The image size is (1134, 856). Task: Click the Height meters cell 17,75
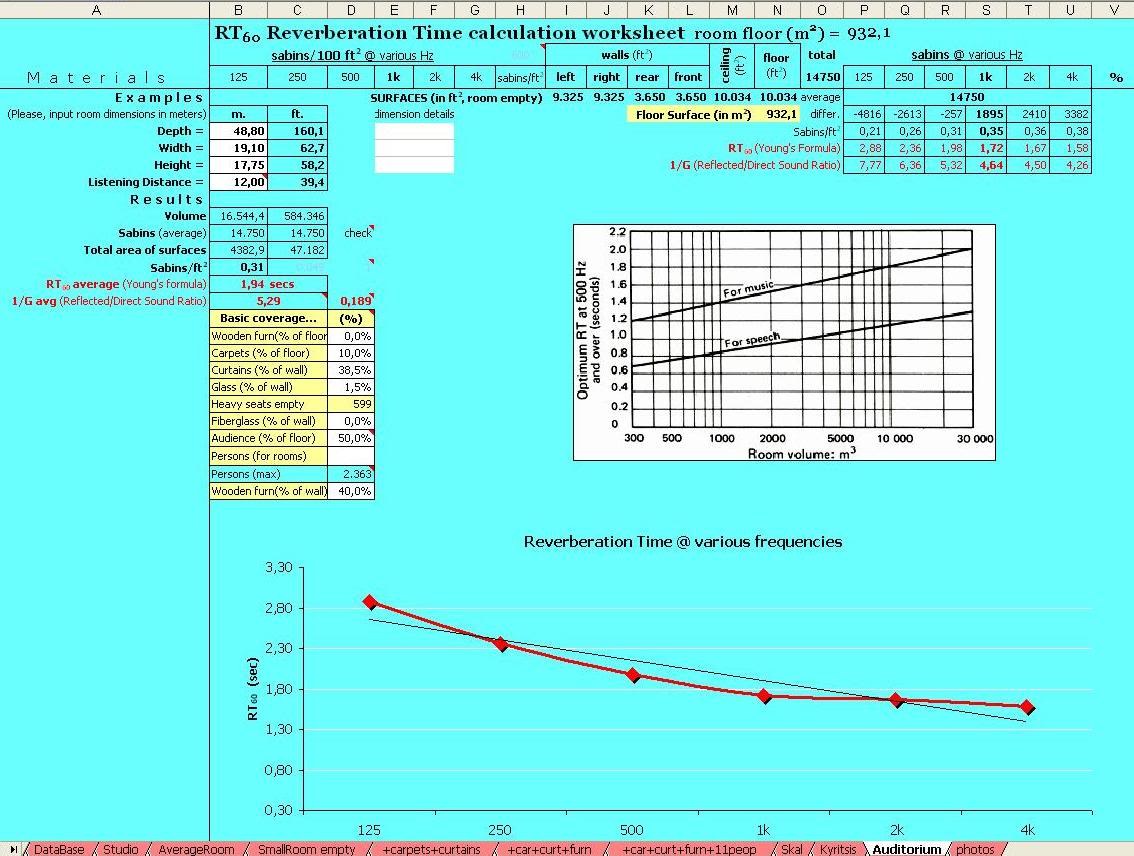(239, 165)
